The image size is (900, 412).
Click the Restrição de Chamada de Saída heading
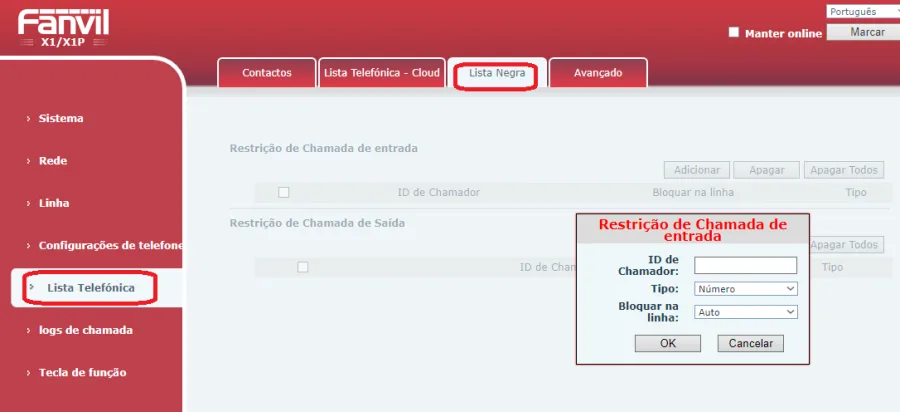317,223
